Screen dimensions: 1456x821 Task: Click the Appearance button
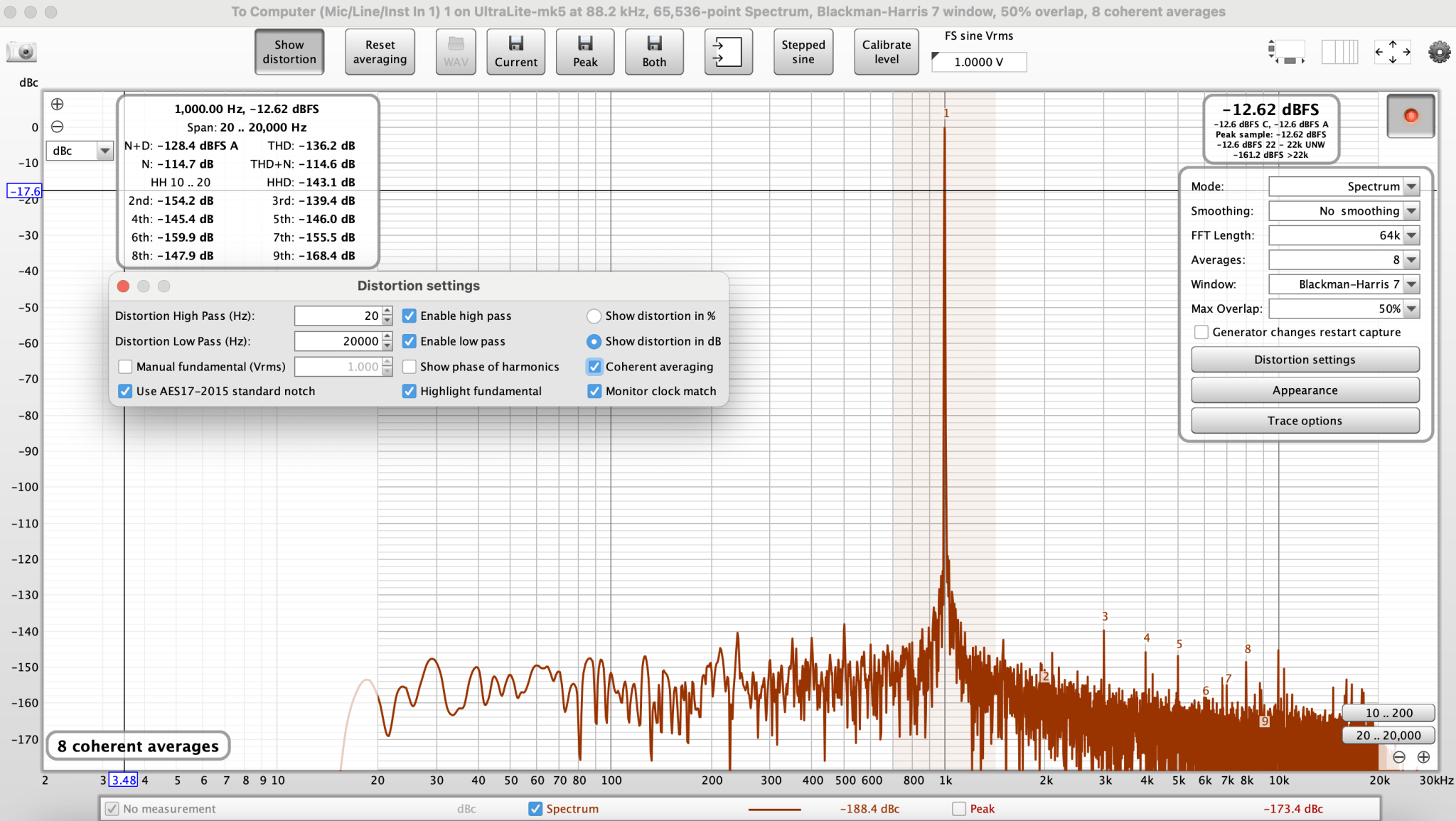[x=1305, y=390]
